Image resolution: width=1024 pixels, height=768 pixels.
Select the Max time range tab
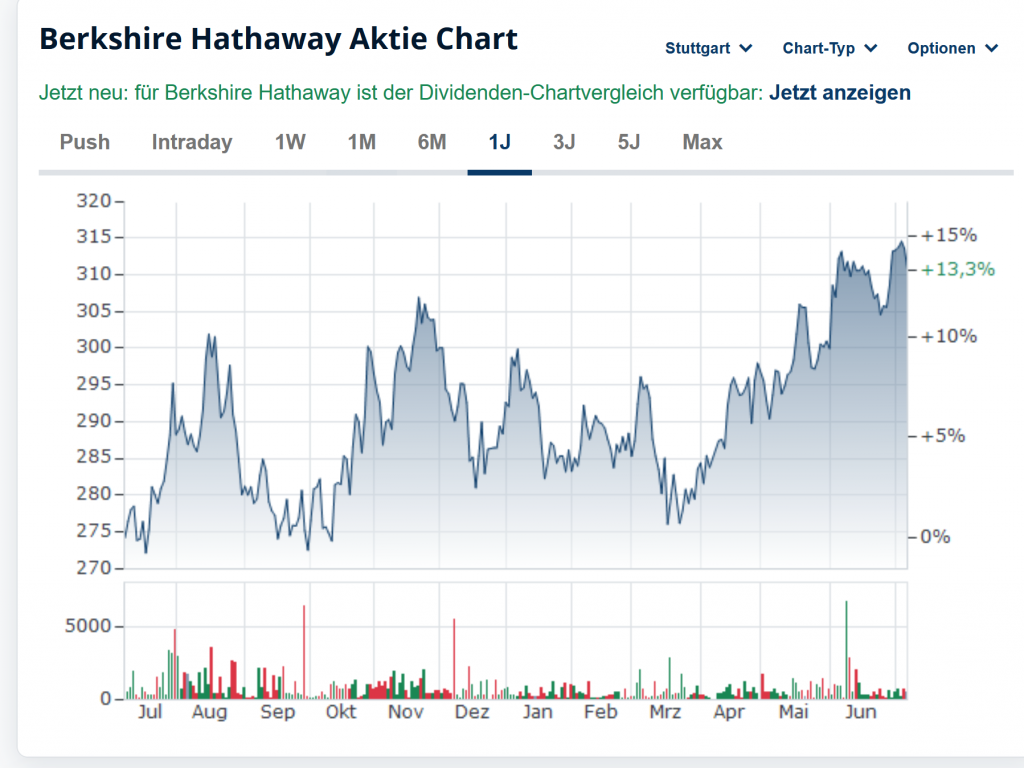703,142
